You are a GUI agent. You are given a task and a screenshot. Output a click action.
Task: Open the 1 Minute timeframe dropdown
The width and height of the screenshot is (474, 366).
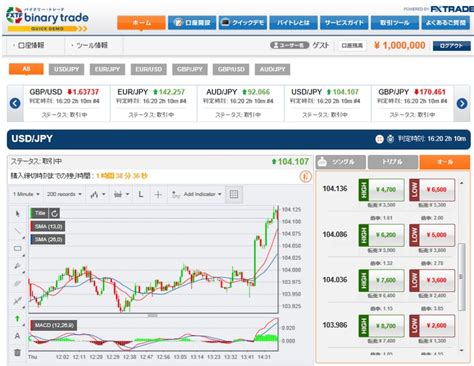(x=26, y=194)
